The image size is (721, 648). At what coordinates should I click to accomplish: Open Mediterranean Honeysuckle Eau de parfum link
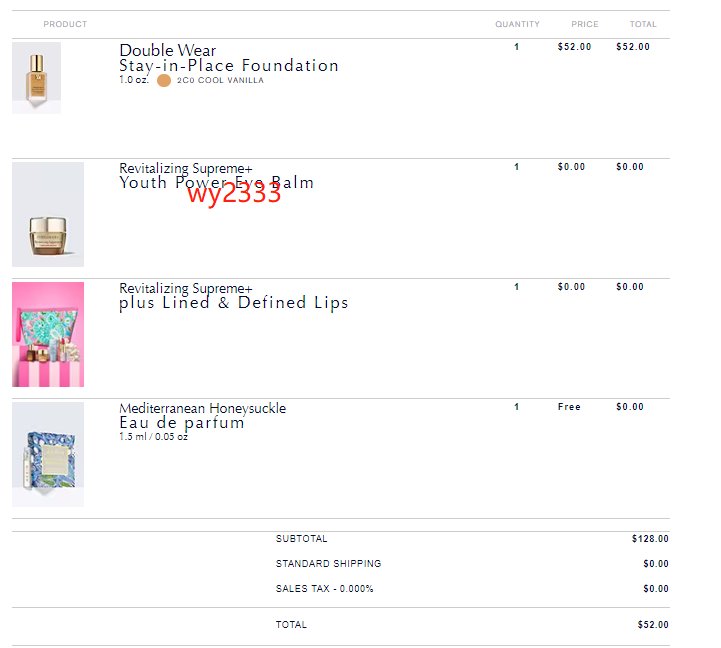tap(202, 416)
